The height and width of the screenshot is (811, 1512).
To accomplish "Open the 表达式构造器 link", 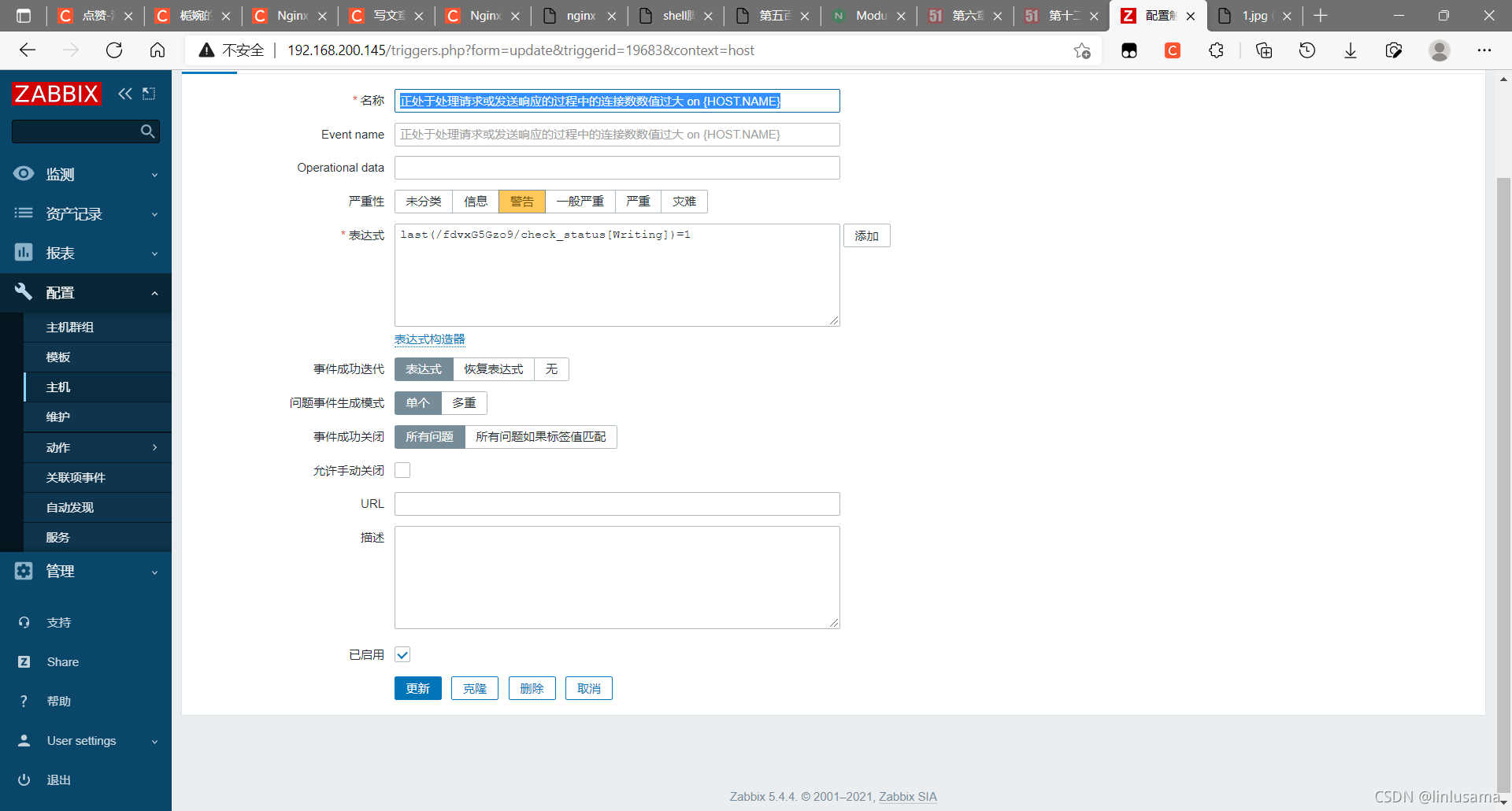I will click(x=429, y=339).
